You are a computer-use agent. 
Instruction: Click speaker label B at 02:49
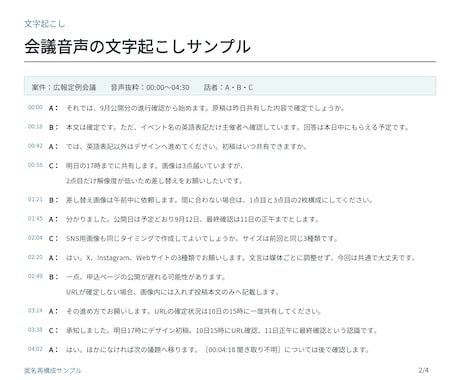[53, 277]
